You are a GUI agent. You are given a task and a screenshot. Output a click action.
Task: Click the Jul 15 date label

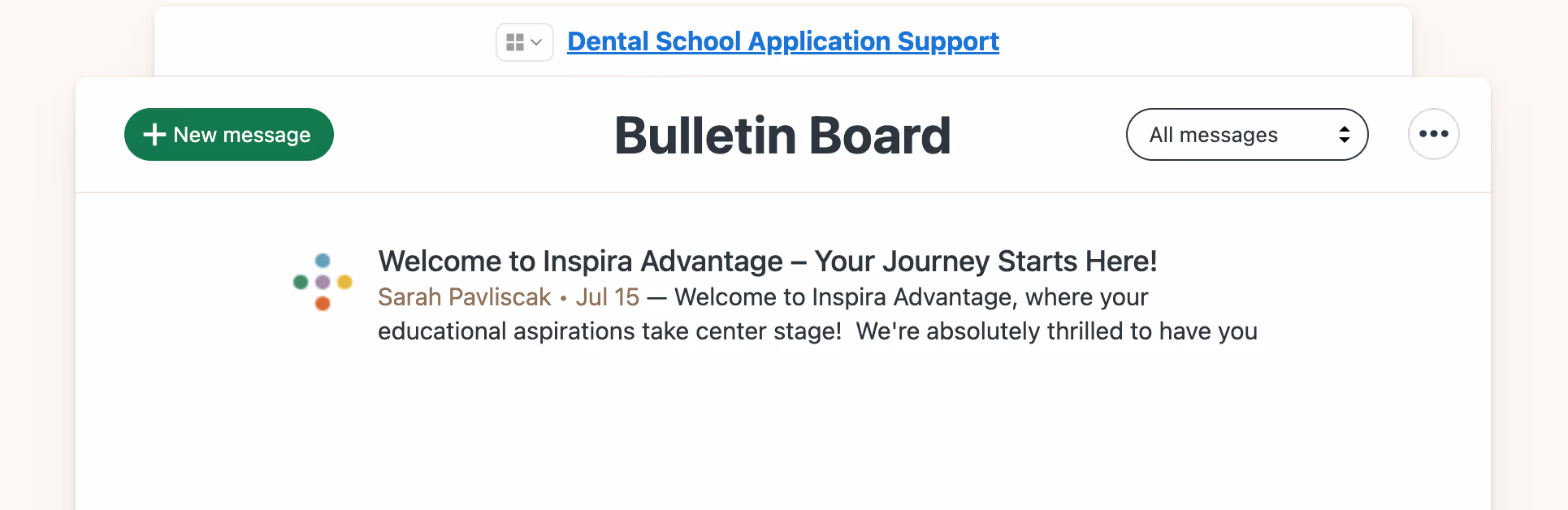pyautogui.click(x=607, y=297)
